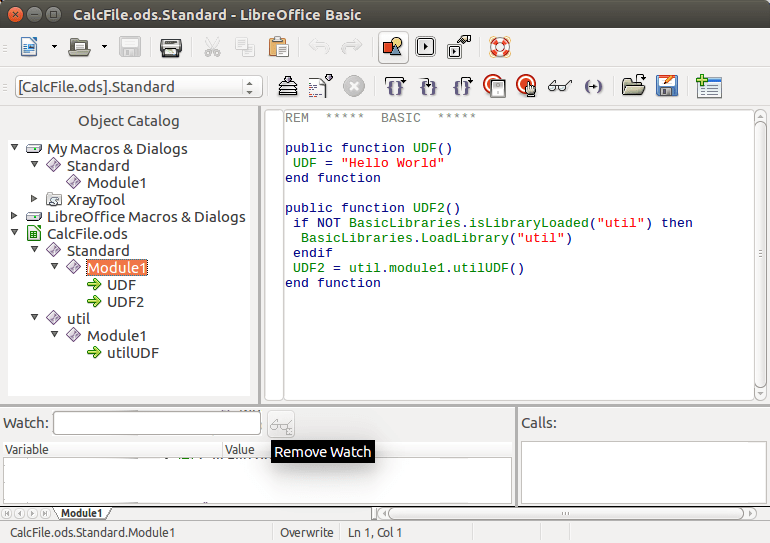770x543 pixels.
Task: Click the Find Parentheses icon
Action: [x=593, y=87]
